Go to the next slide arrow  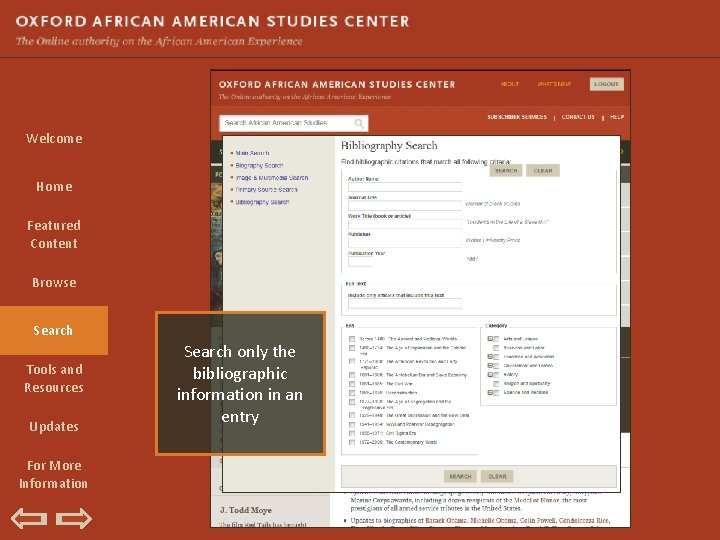(x=74, y=518)
